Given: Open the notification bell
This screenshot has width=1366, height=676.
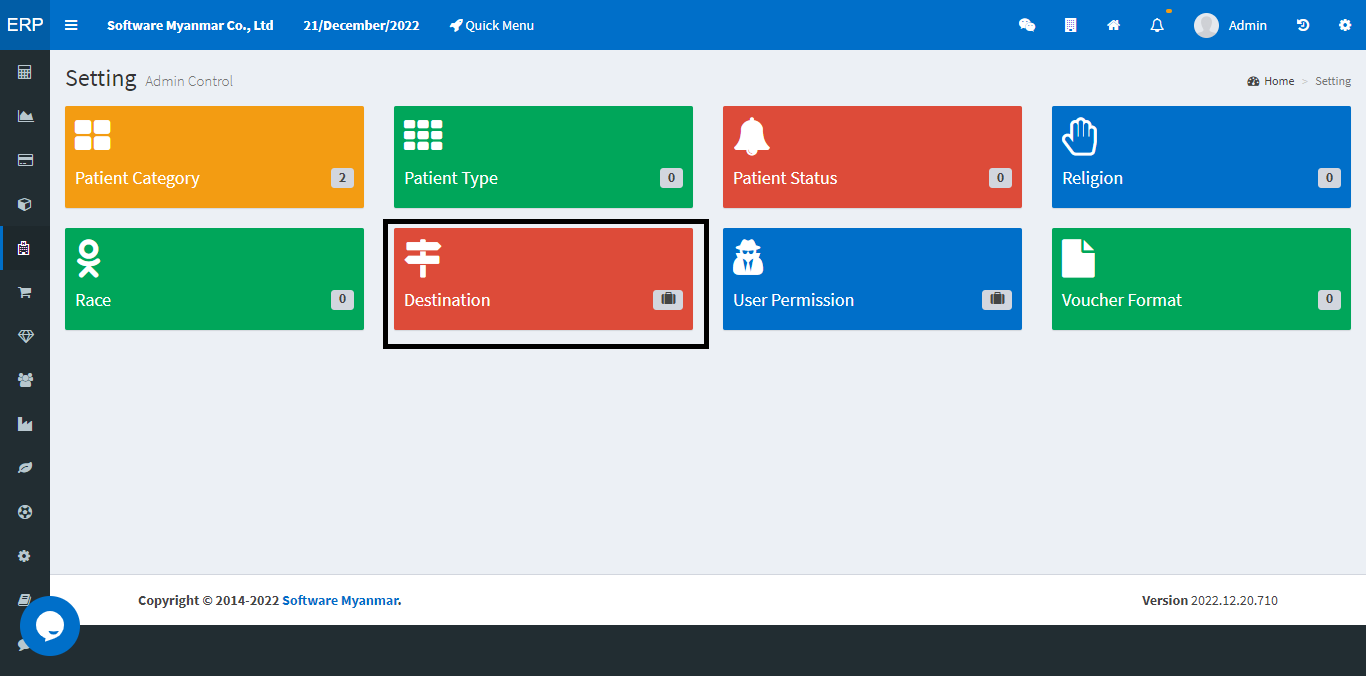Looking at the screenshot, I should coord(1157,25).
